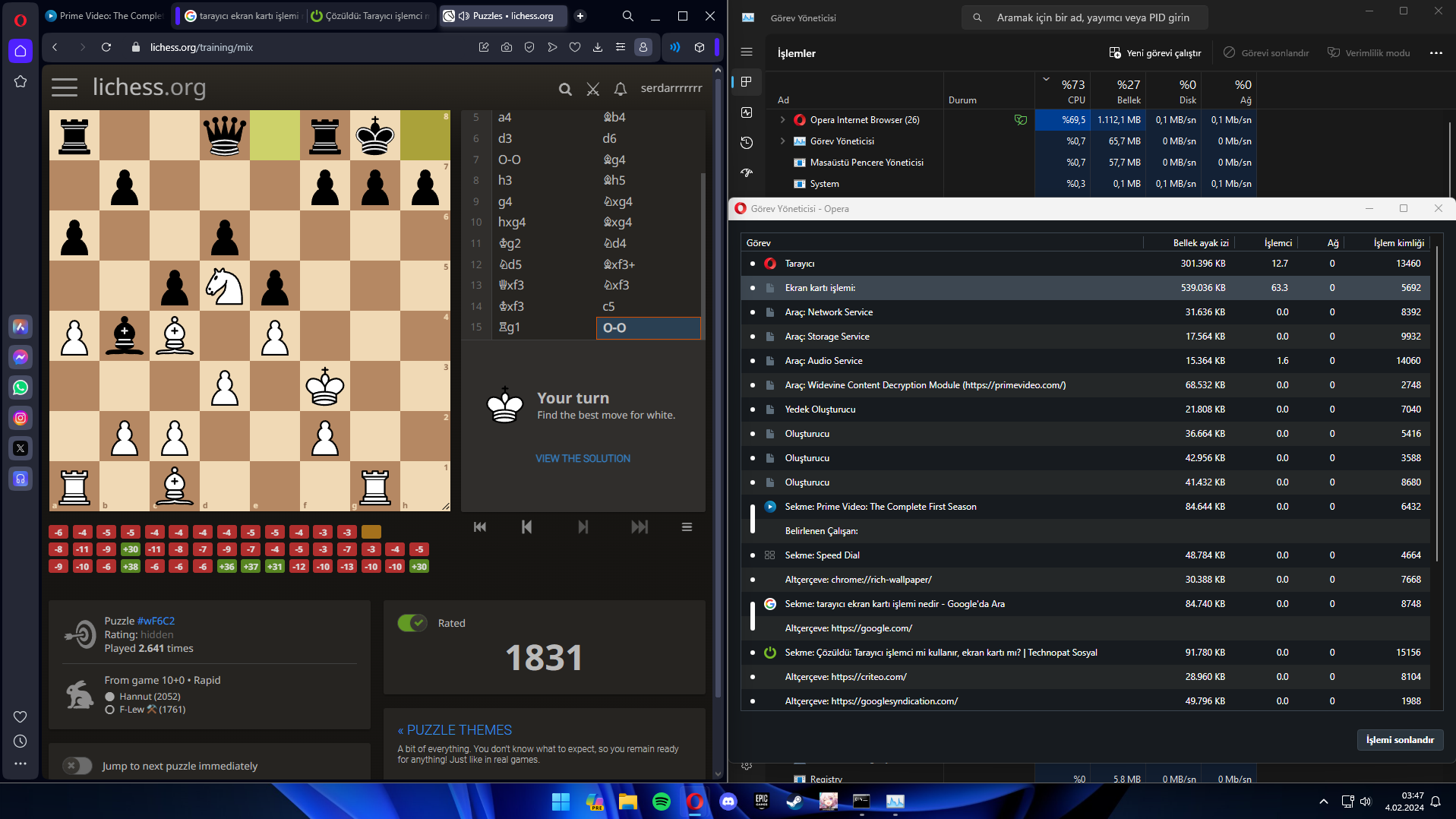This screenshot has height=819, width=1456.
Task: Select the Puzzles lichess.org tab
Action: pos(503,16)
